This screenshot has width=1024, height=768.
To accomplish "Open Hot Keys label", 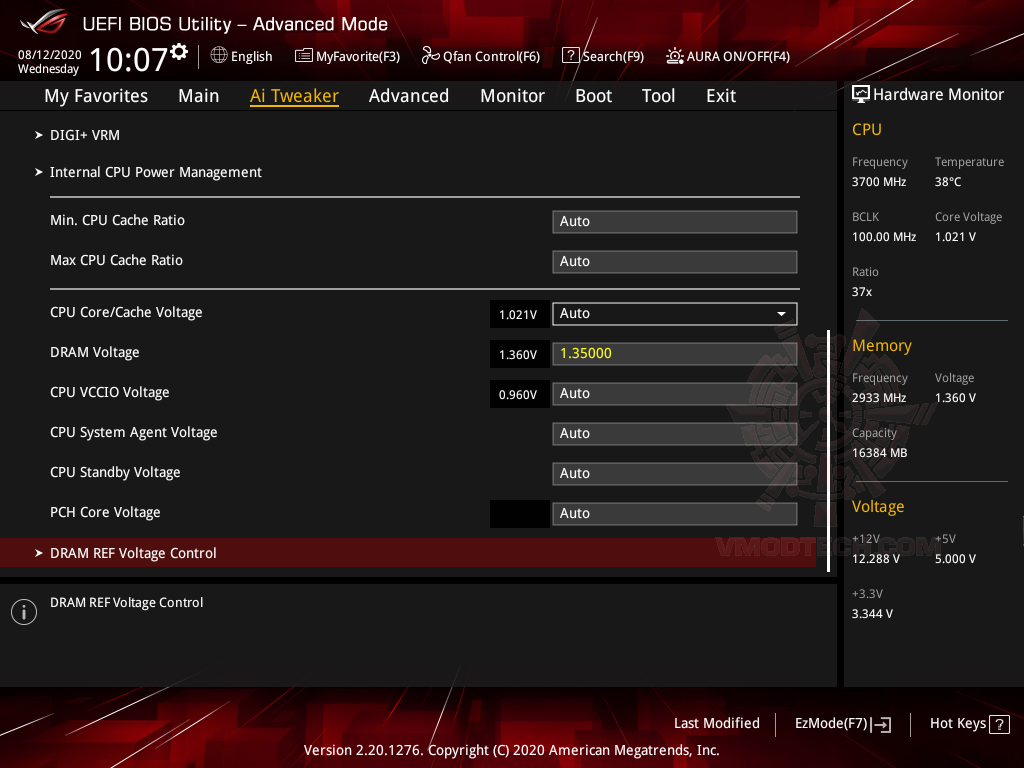I will (x=957, y=724).
